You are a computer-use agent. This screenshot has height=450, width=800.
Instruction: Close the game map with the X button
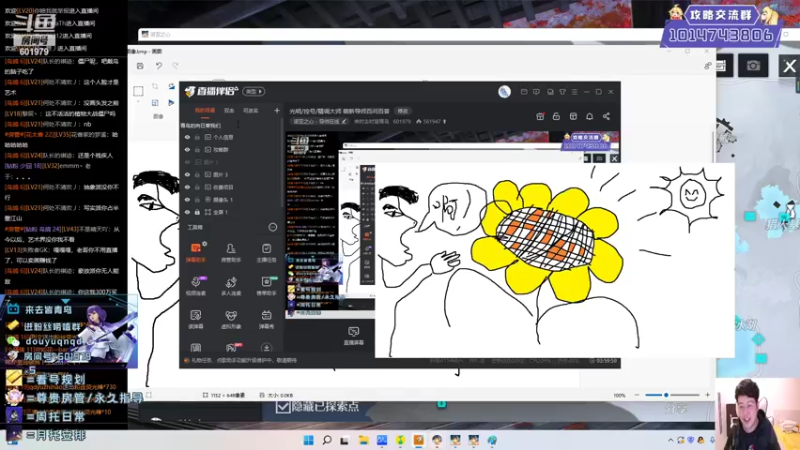(x=789, y=66)
